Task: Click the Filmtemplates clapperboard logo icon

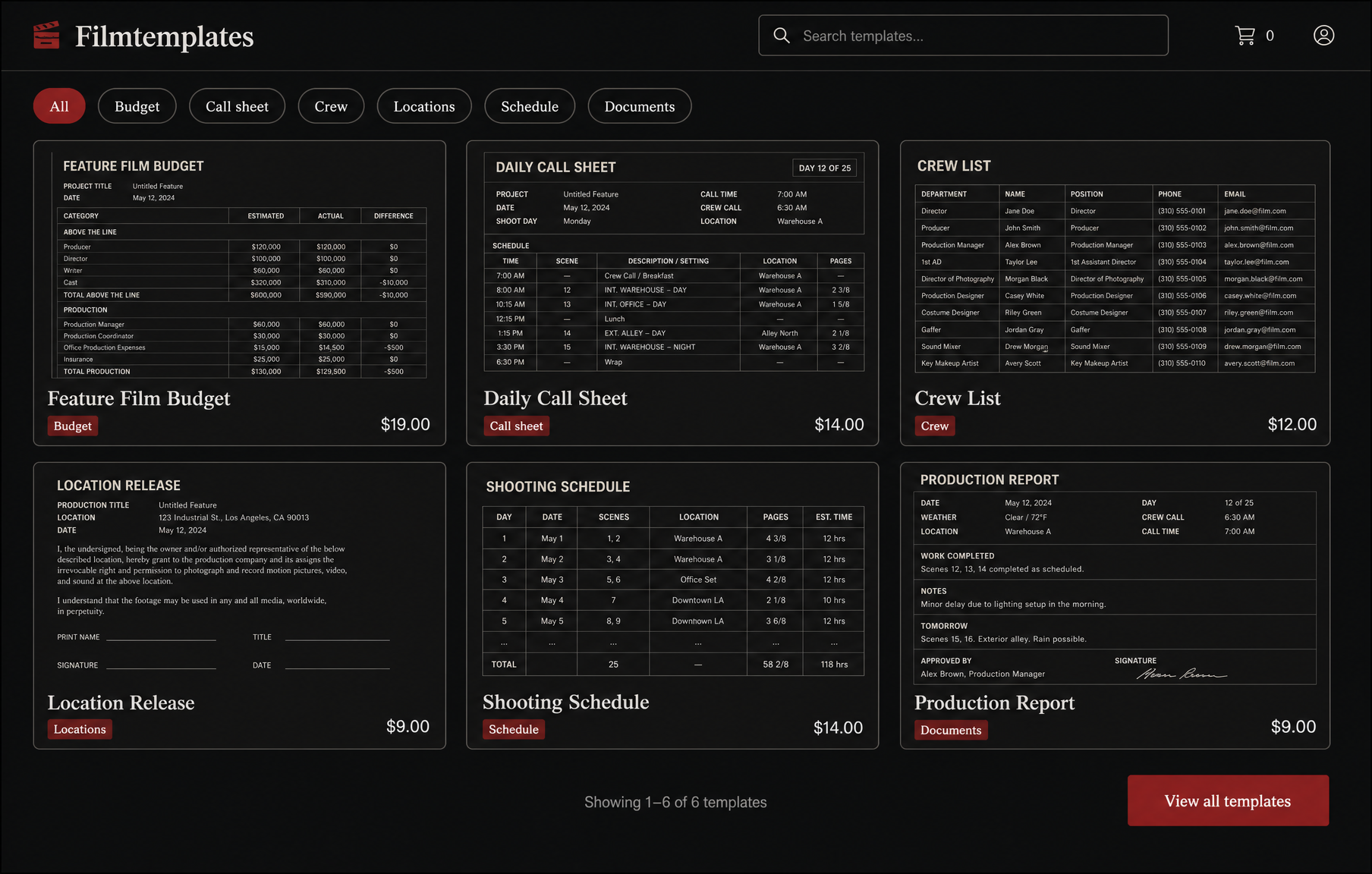Action: pyautogui.click(x=46, y=35)
